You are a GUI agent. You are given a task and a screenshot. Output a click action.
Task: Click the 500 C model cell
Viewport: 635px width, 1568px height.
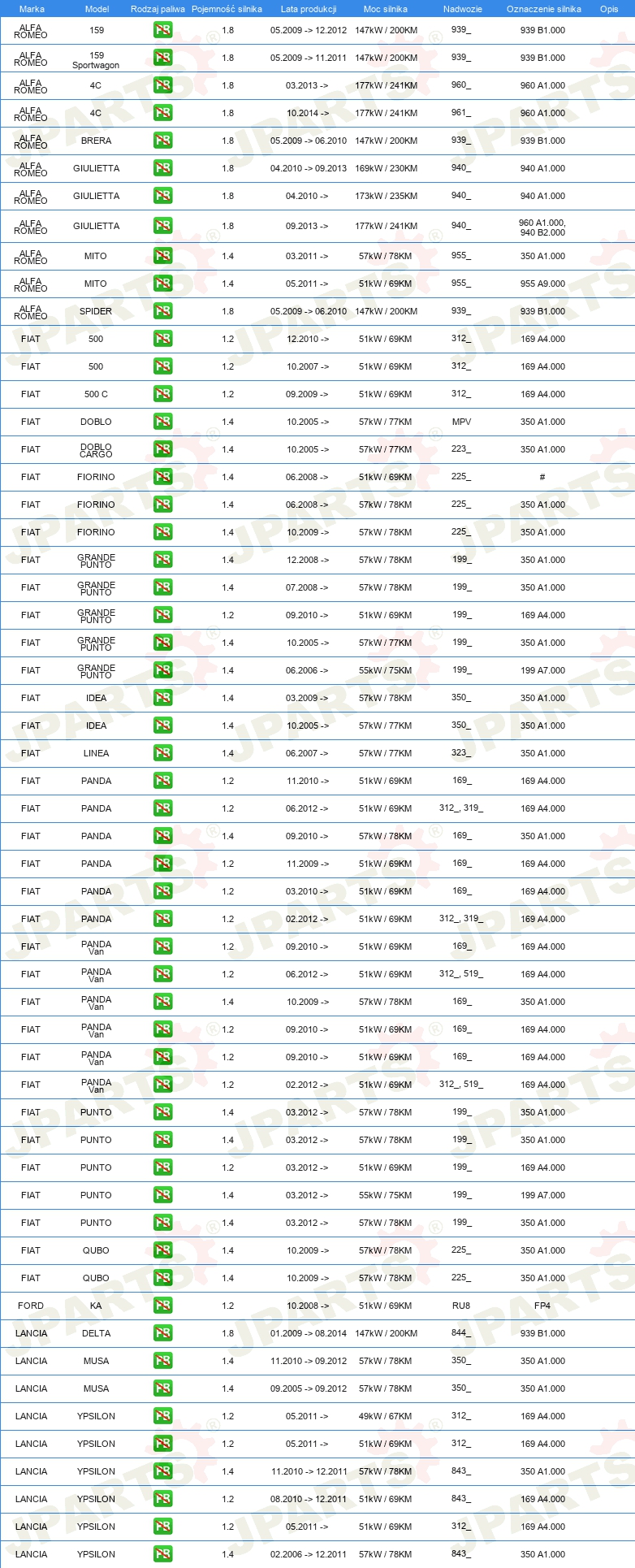click(x=96, y=394)
